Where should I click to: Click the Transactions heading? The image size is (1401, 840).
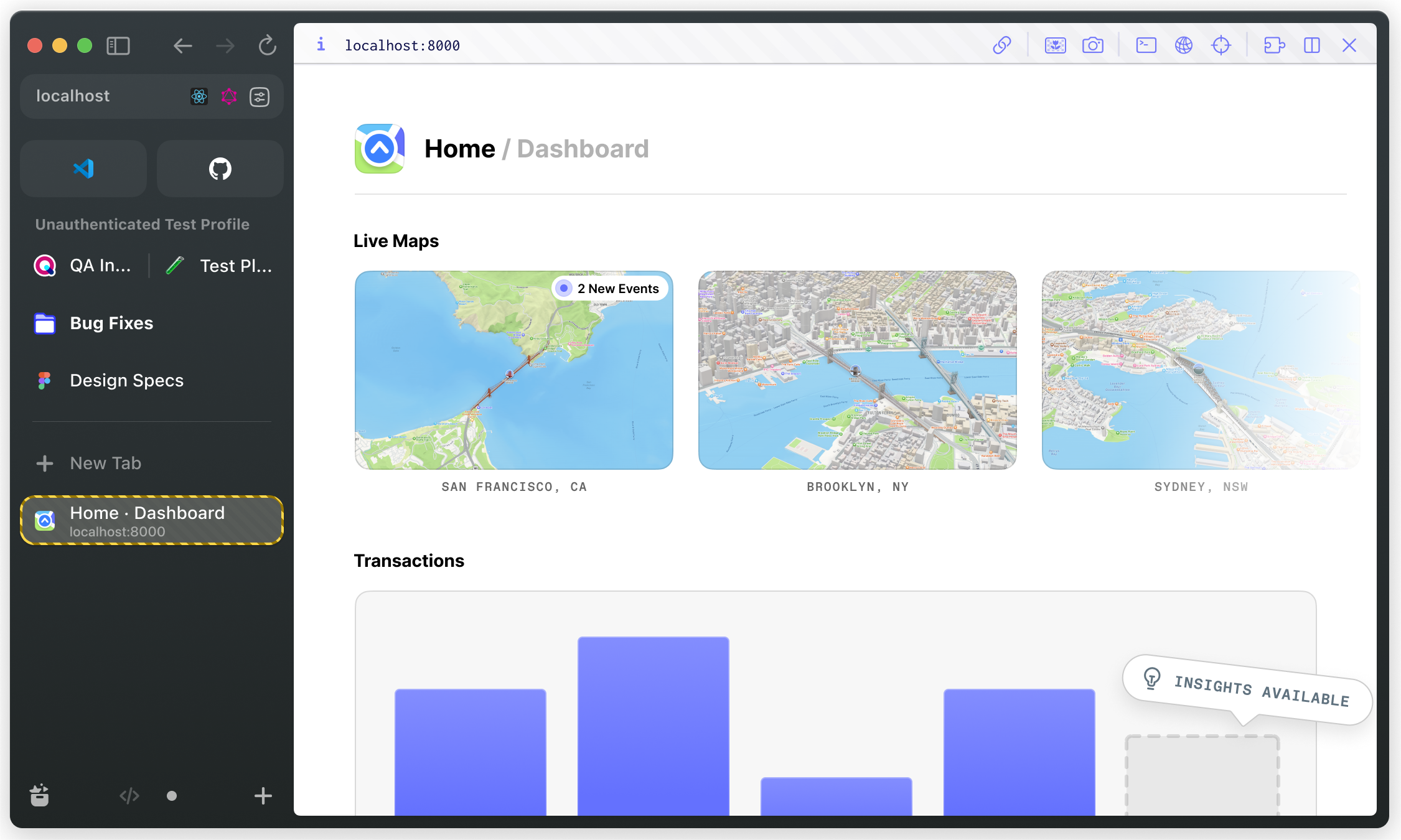point(409,561)
